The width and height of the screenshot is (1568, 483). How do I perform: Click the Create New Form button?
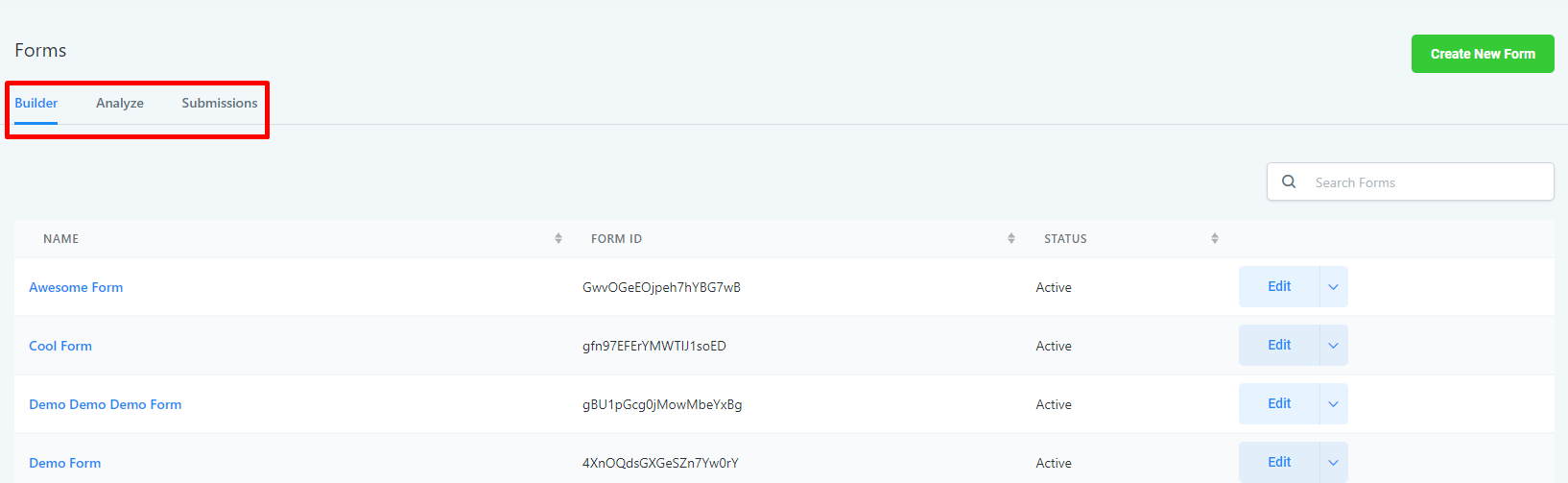click(x=1483, y=54)
